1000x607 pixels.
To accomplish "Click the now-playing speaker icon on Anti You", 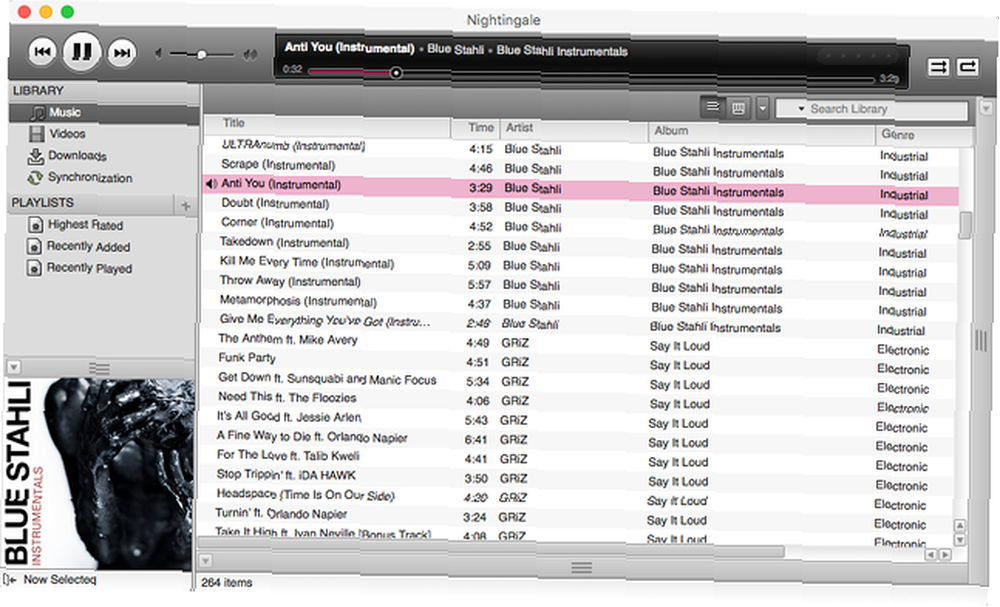I will click(x=212, y=184).
